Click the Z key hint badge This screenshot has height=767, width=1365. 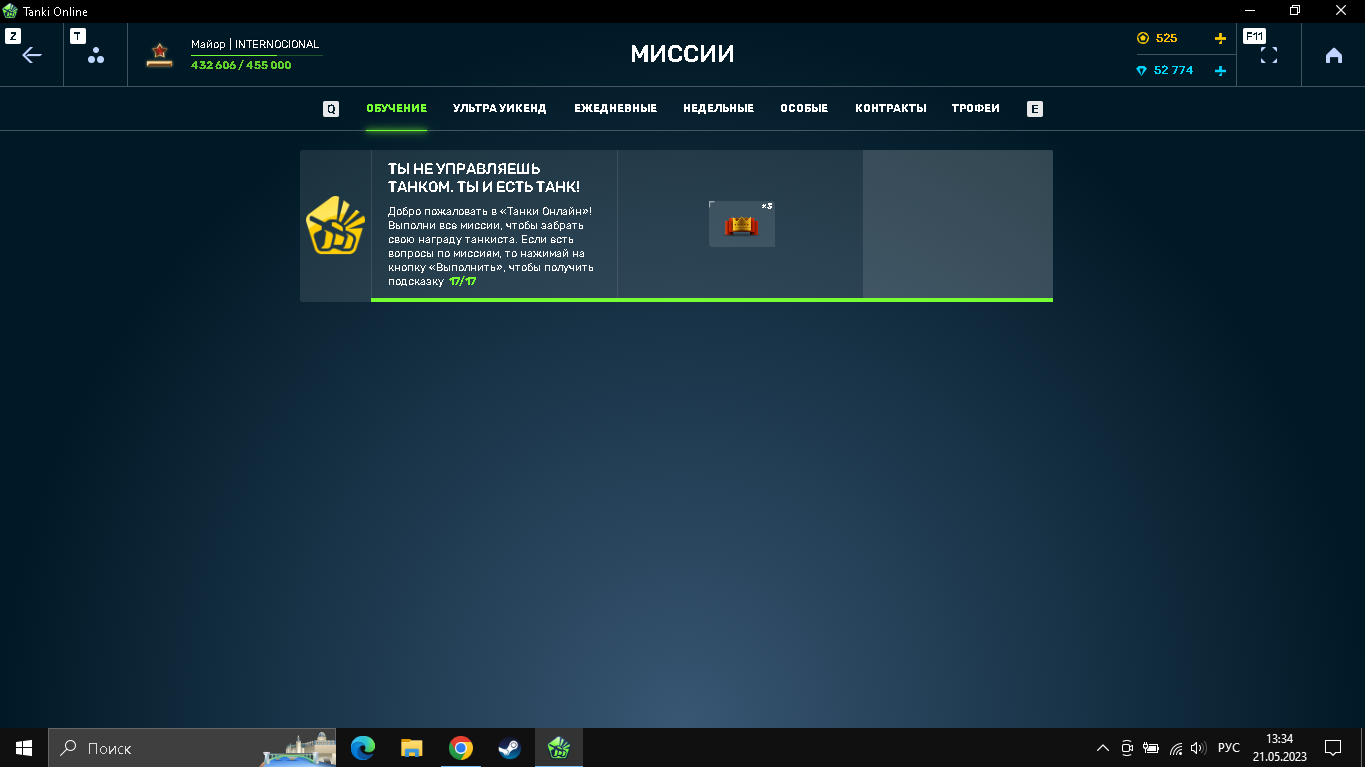[13, 36]
